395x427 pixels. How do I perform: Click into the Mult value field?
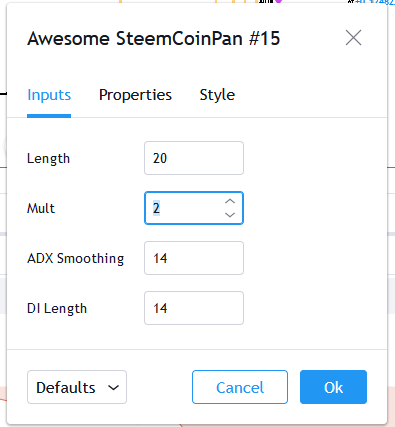coord(183,208)
